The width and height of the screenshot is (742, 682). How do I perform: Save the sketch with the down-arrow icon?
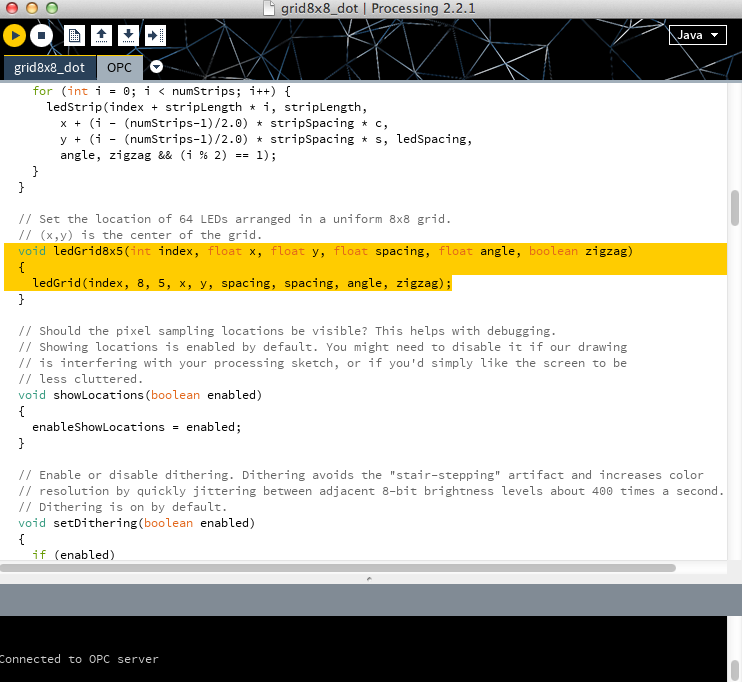(x=128, y=35)
